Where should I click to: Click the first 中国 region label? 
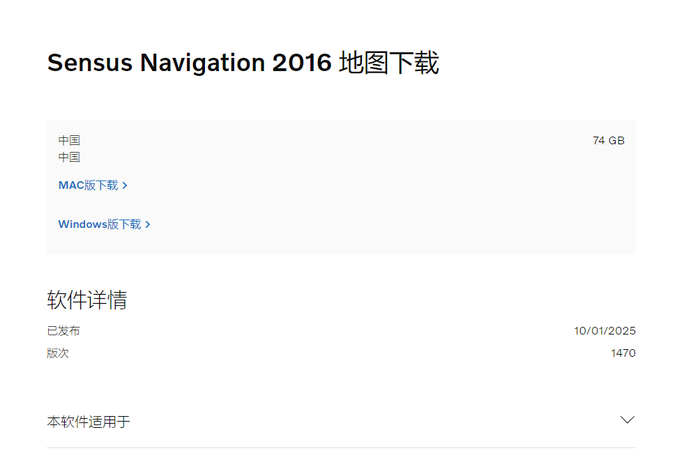(x=69, y=140)
